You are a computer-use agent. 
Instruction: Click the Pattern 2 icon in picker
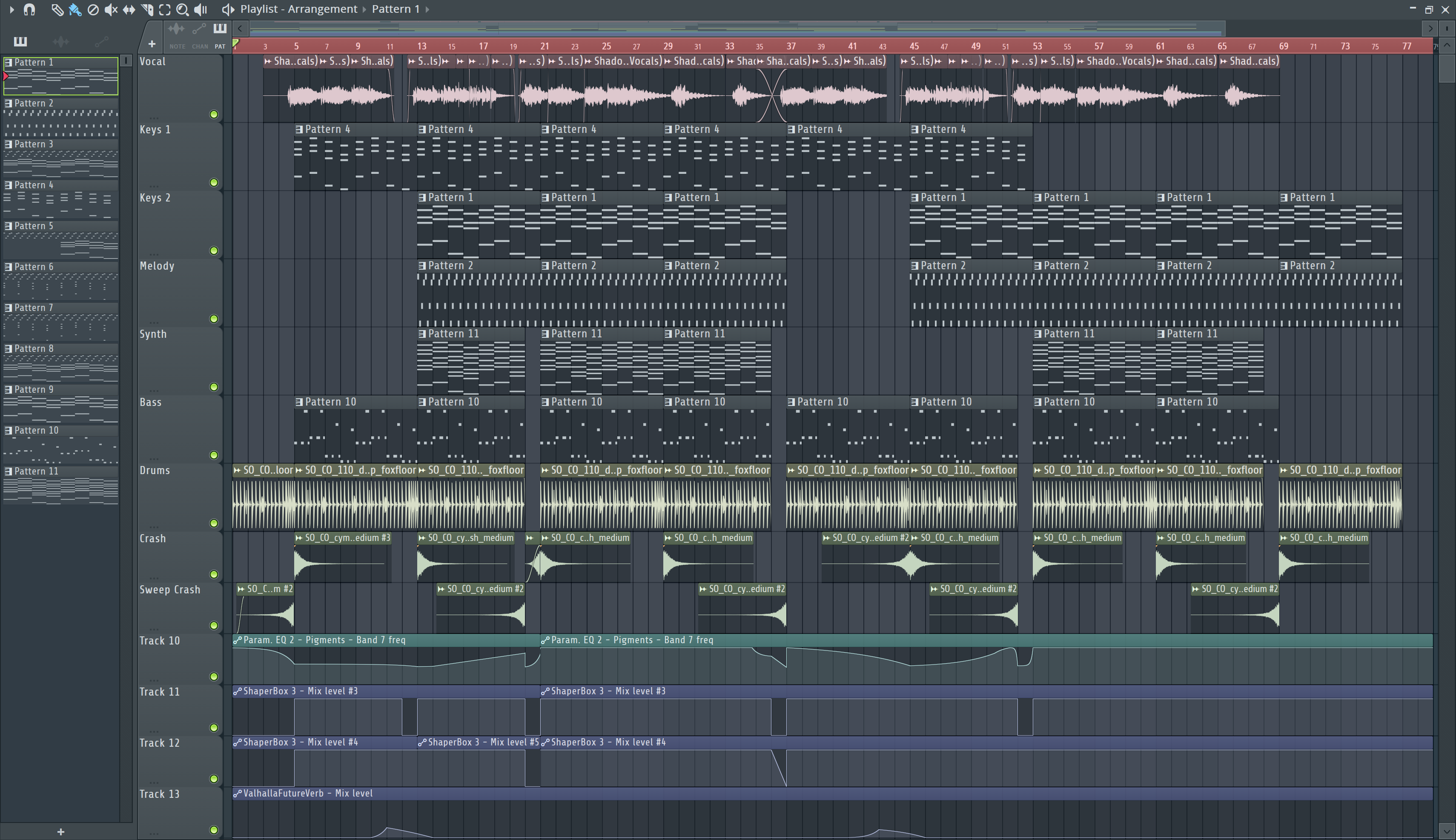8,103
